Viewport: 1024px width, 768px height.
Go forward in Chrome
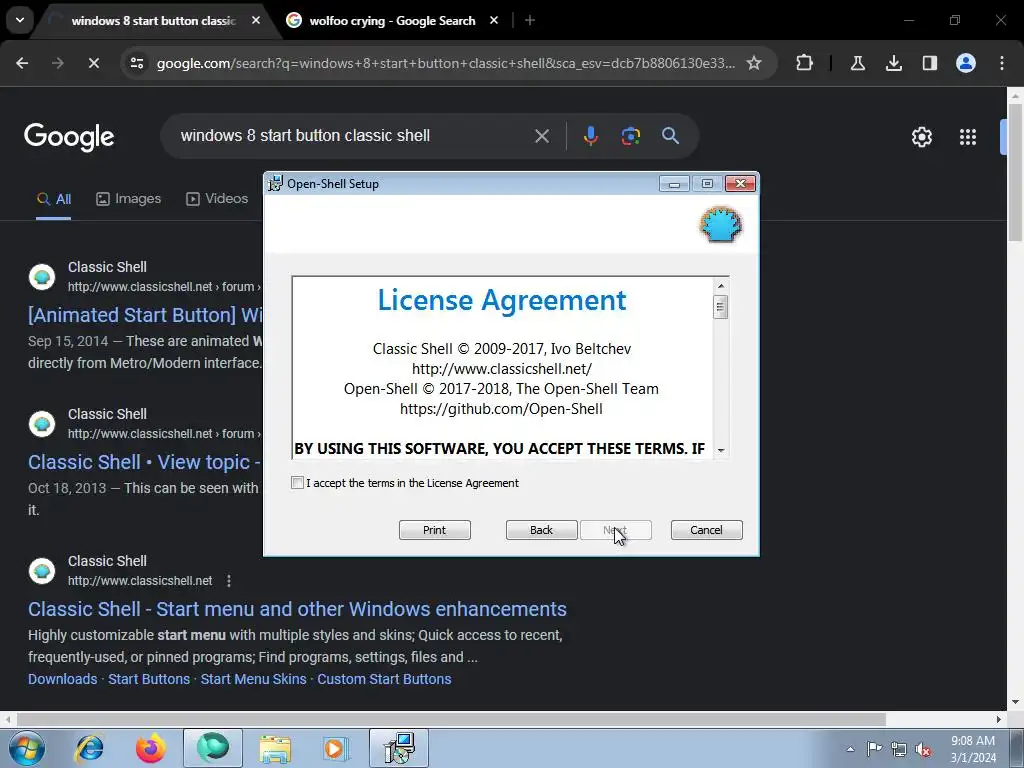[57, 63]
